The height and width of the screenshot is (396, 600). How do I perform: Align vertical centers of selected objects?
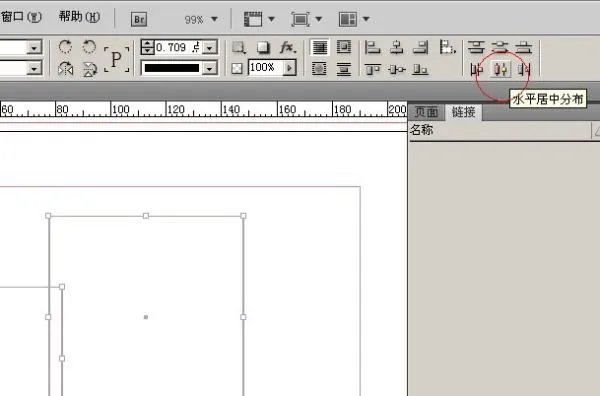coord(397,69)
